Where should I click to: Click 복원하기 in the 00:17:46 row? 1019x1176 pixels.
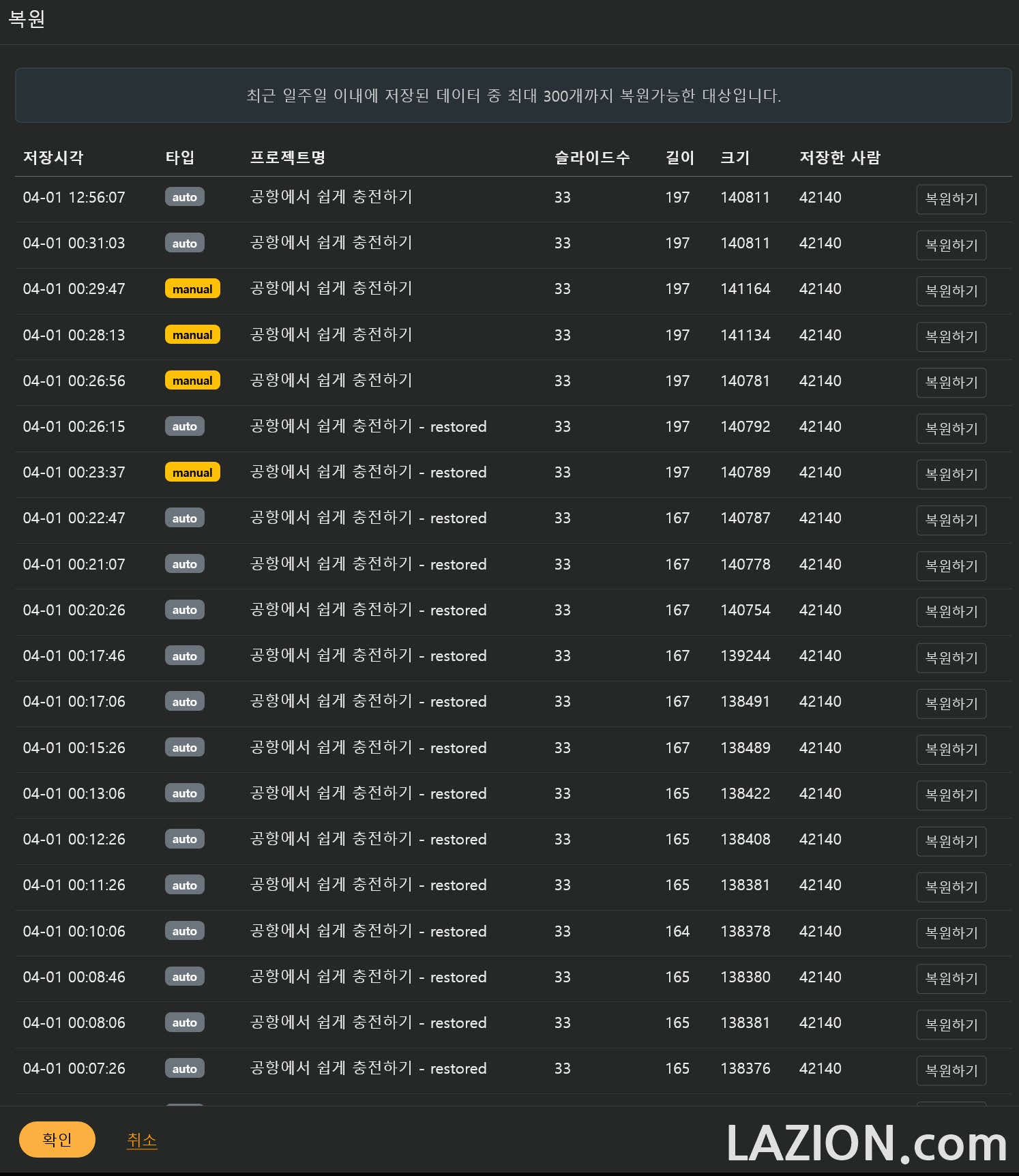click(951, 658)
